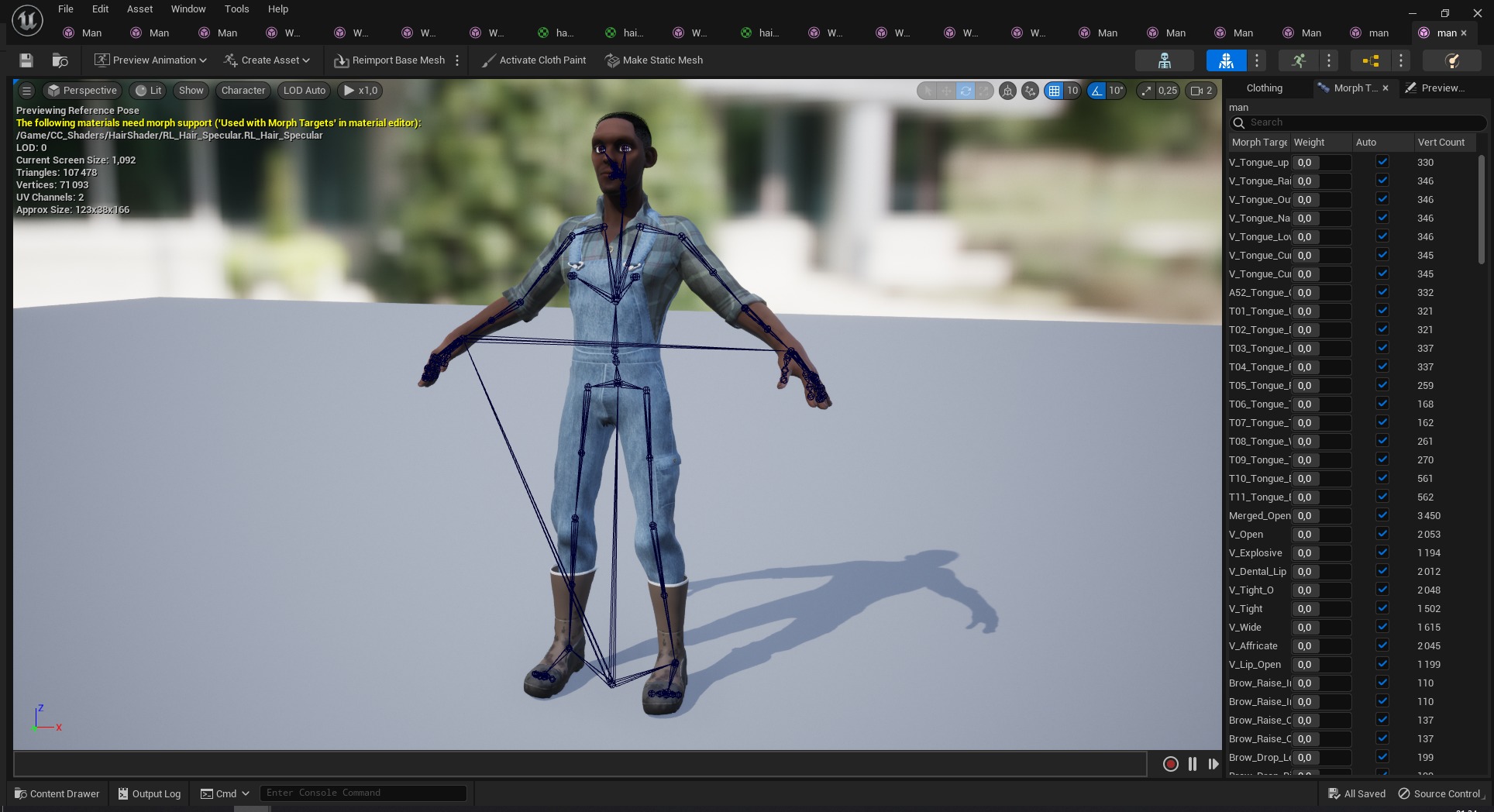1494x812 pixels.
Task: Open the x1,0 playback speed dropdown
Action: point(360,91)
